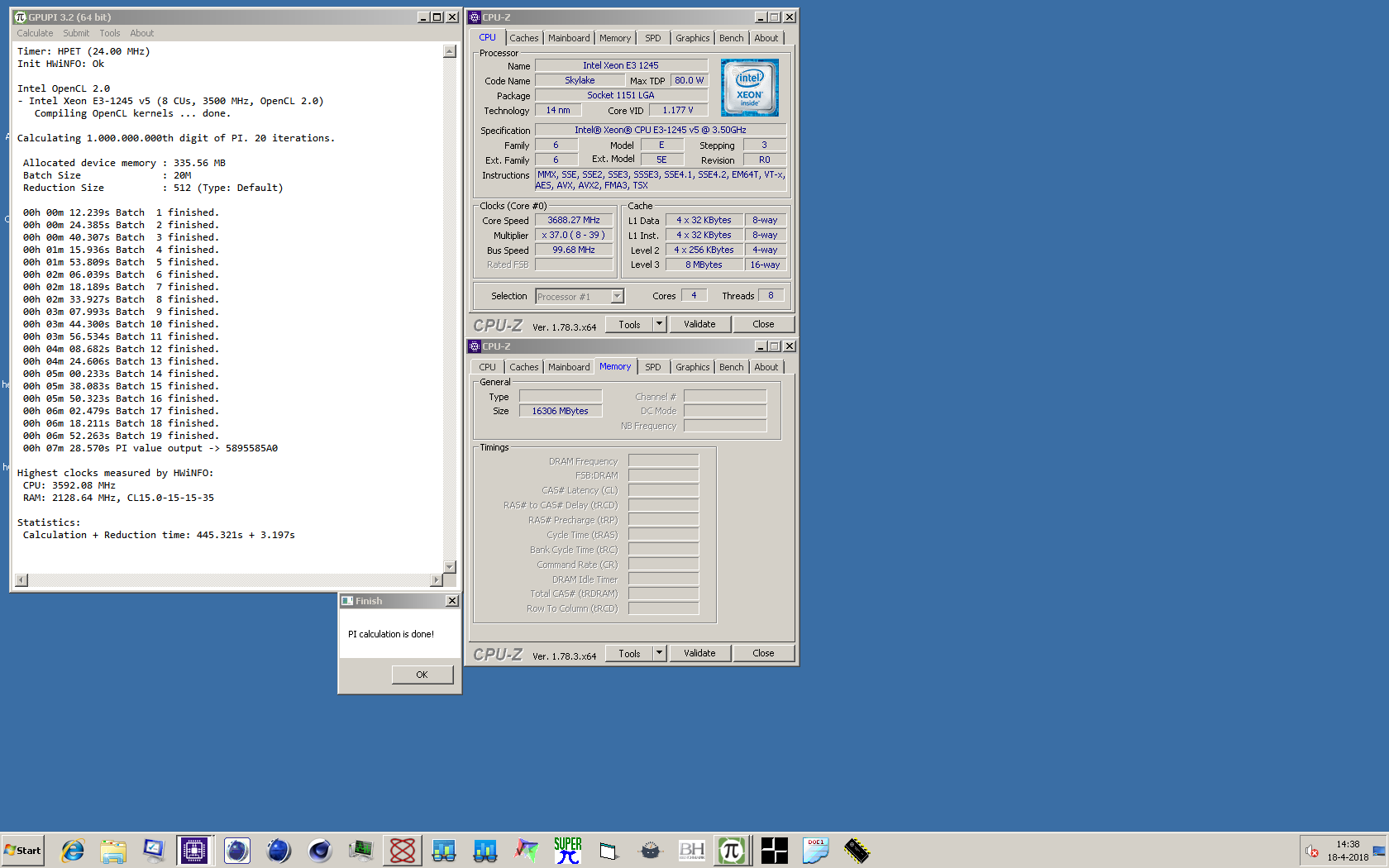1389x868 pixels.
Task: Click the CPU-Z chip icon in taskbar
Action: 194,850
